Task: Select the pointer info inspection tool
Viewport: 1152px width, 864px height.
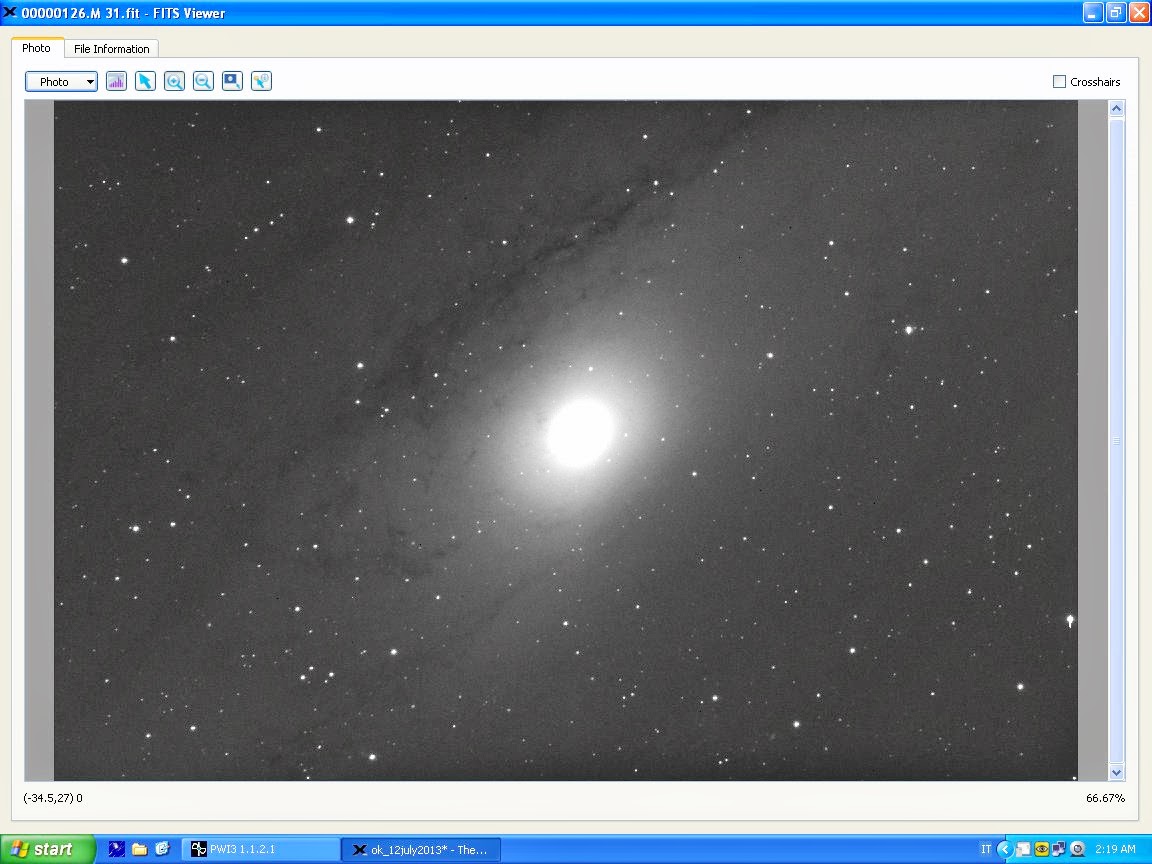Action: point(261,82)
